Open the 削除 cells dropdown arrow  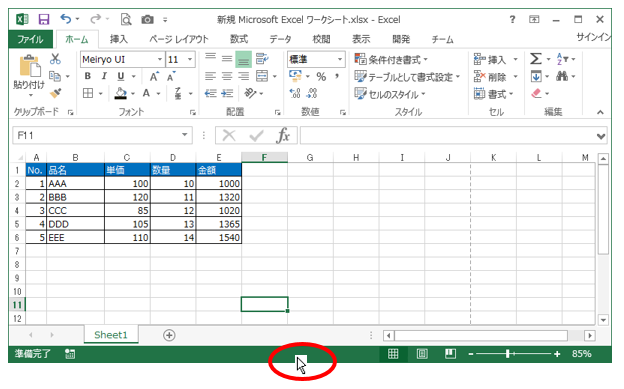coord(516,76)
